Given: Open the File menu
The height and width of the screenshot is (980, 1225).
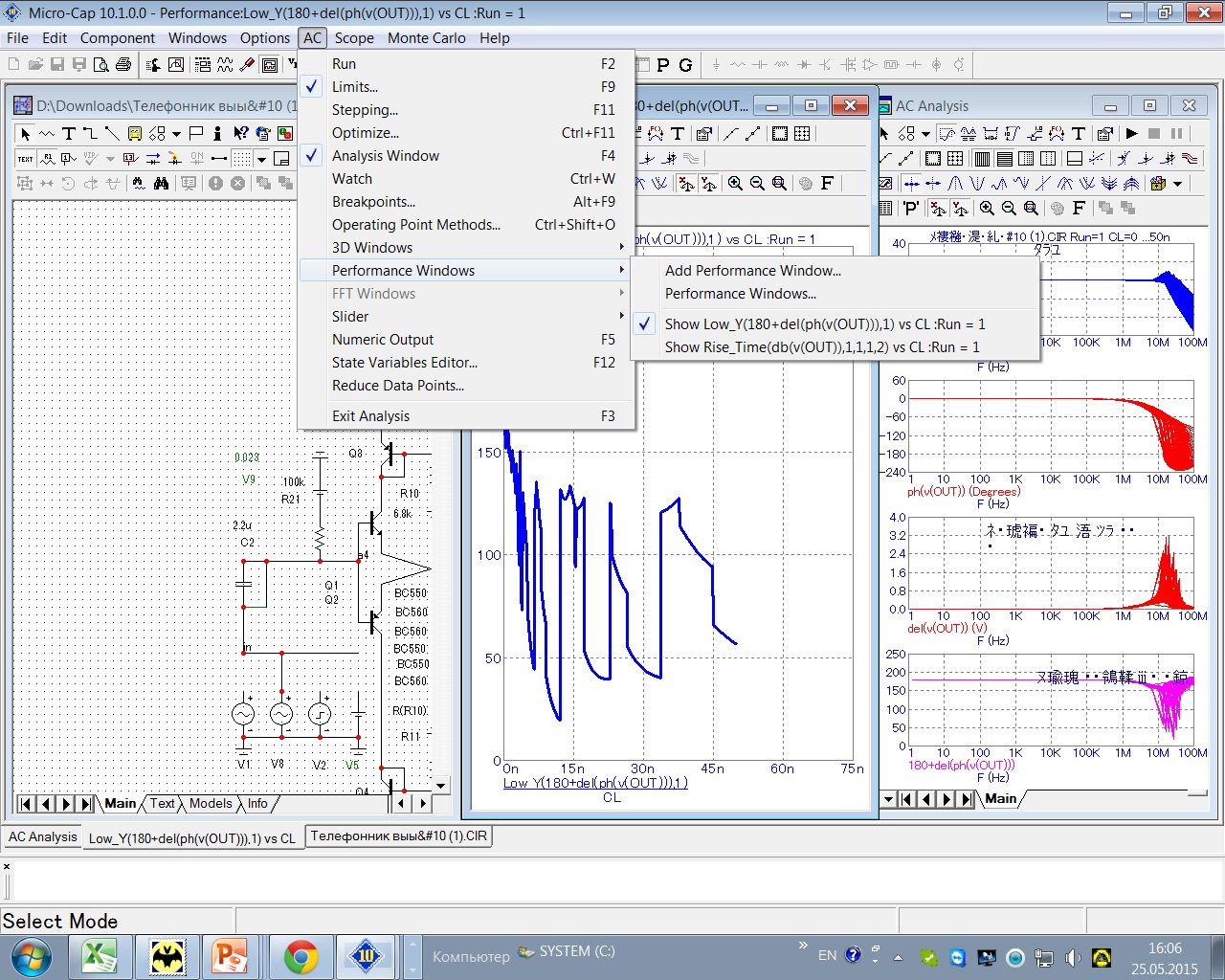Looking at the screenshot, I should point(17,38).
